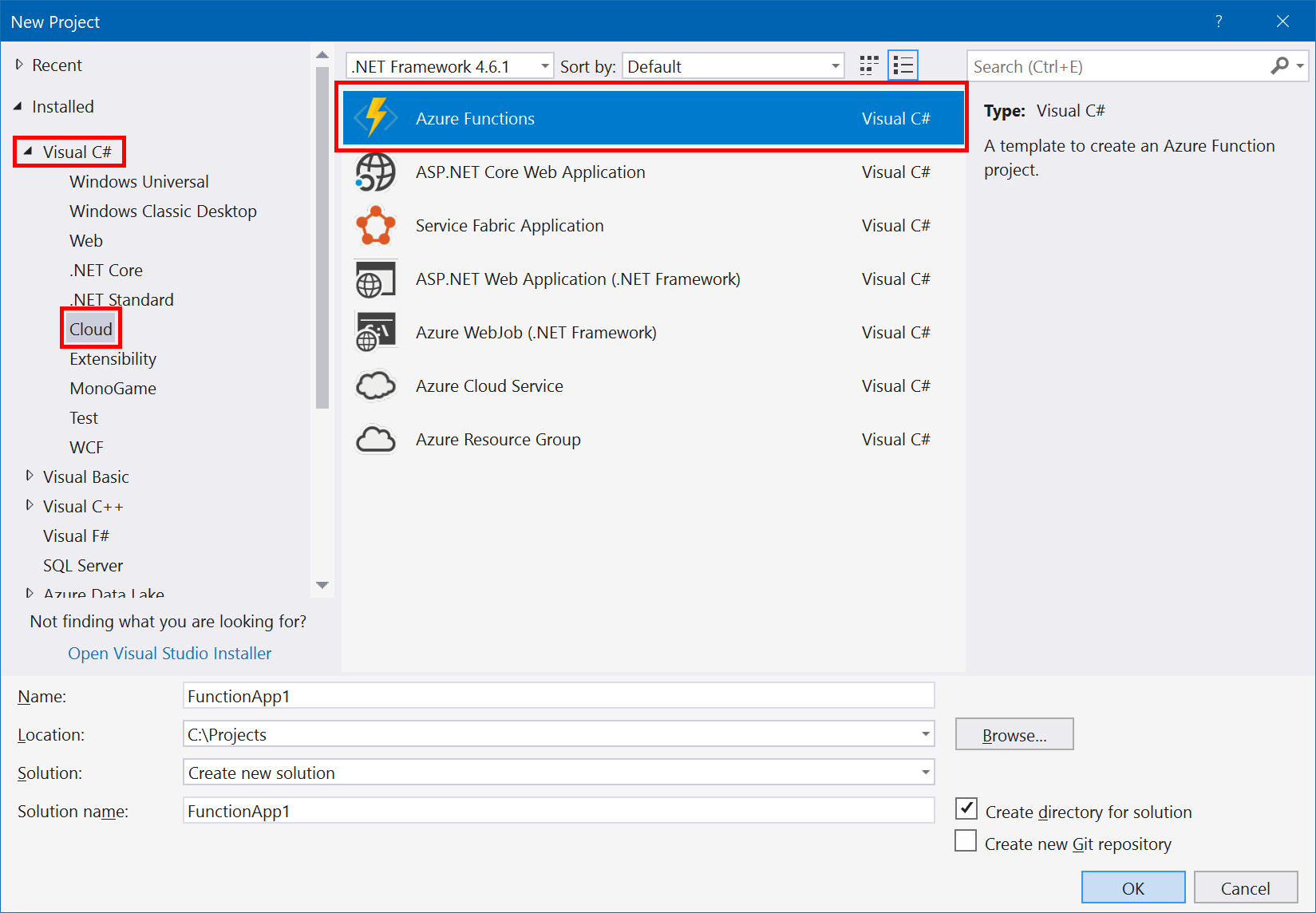The height and width of the screenshot is (913, 1316).
Task: Click the Name field containing FunctionApp1
Action: point(559,696)
